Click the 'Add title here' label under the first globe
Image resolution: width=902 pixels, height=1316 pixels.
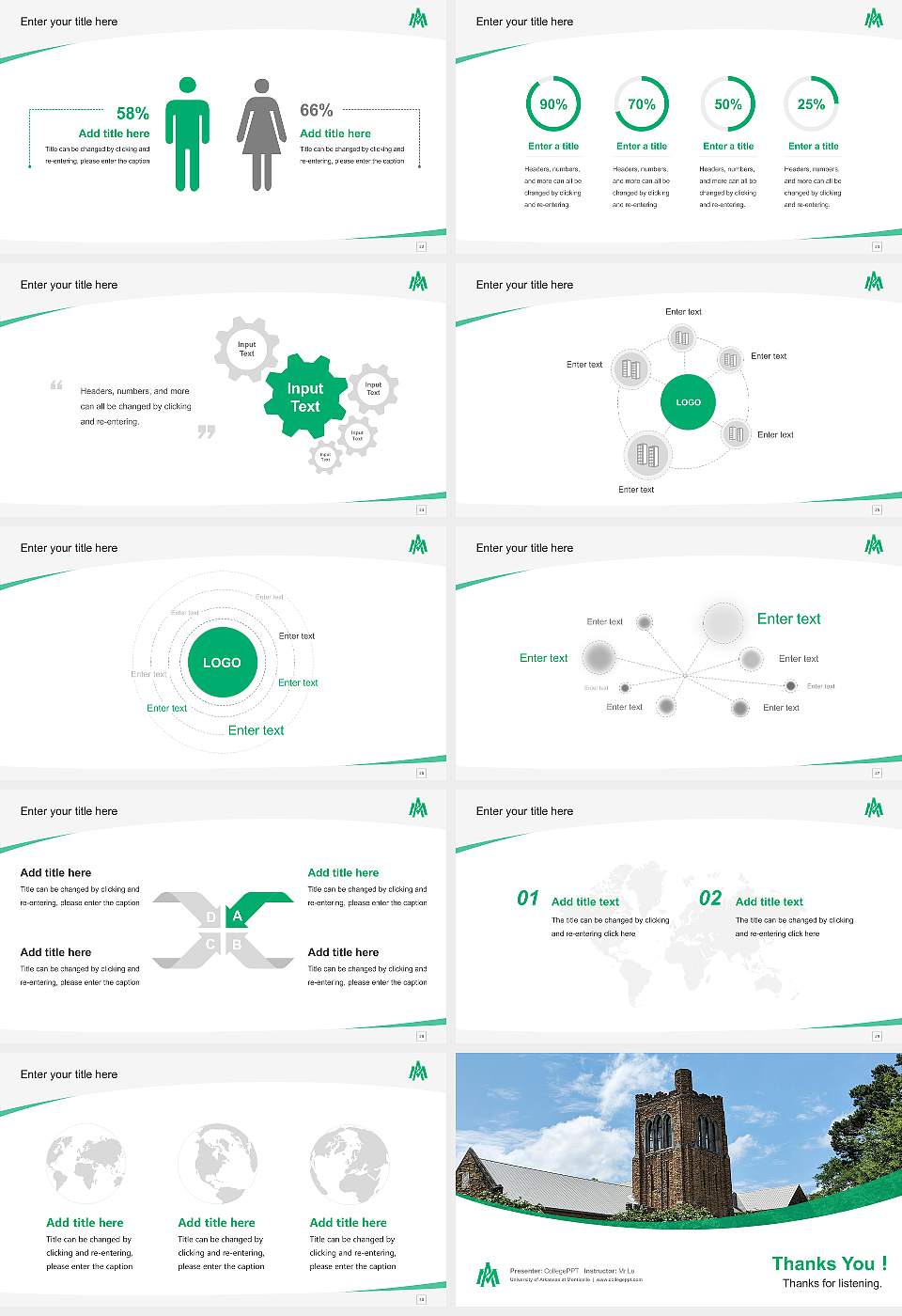[x=85, y=1223]
